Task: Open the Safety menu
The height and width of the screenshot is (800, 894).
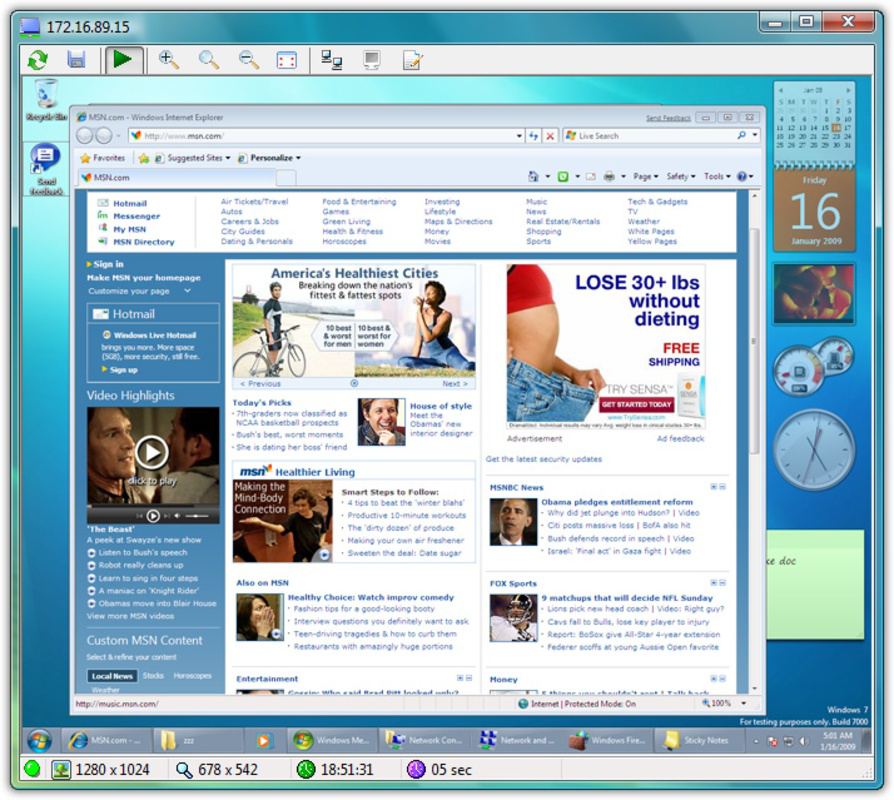Action: pos(681,177)
